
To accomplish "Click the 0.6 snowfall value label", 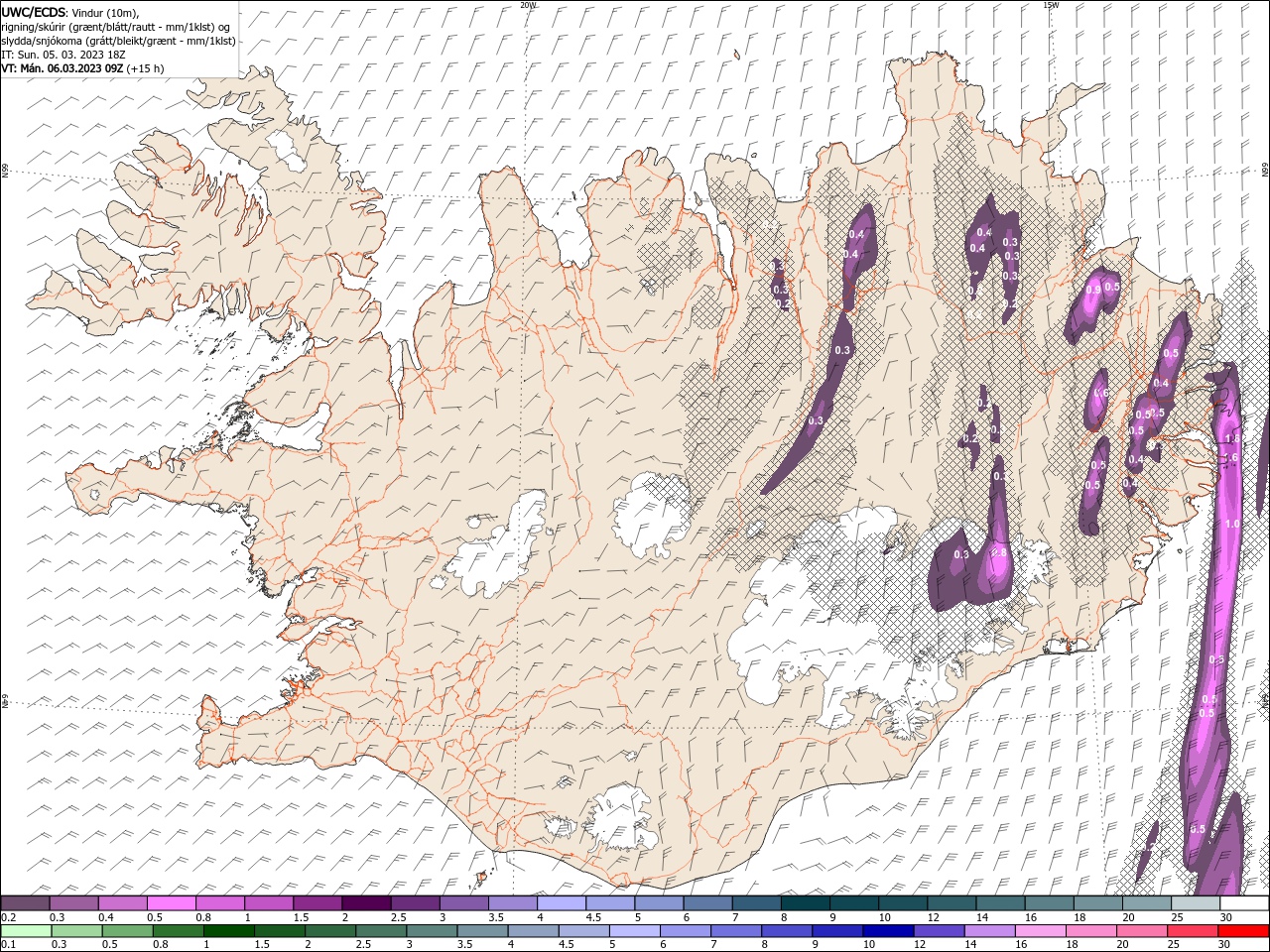I will click(x=1100, y=393).
